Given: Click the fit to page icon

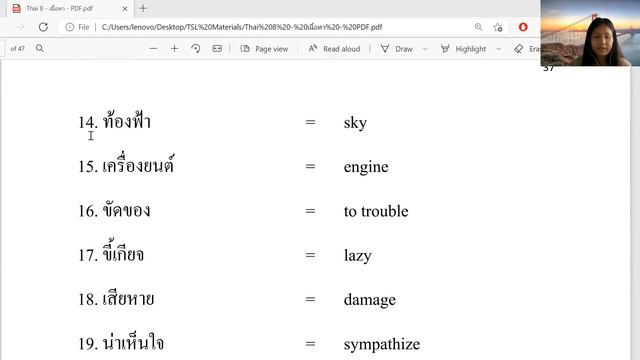Looking at the screenshot, I should (217, 49).
